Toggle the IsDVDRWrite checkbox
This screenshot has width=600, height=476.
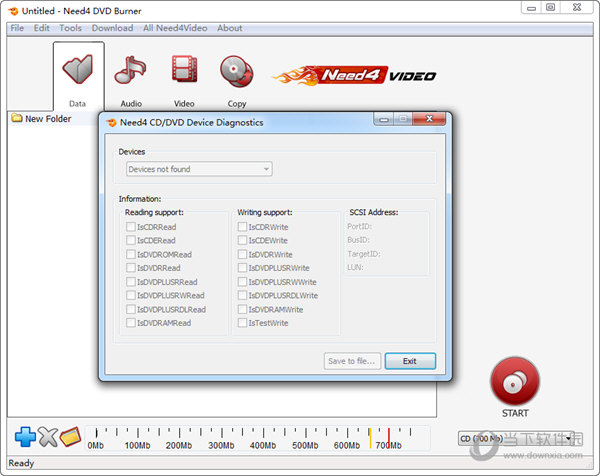pyautogui.click(x=242, y=254)
